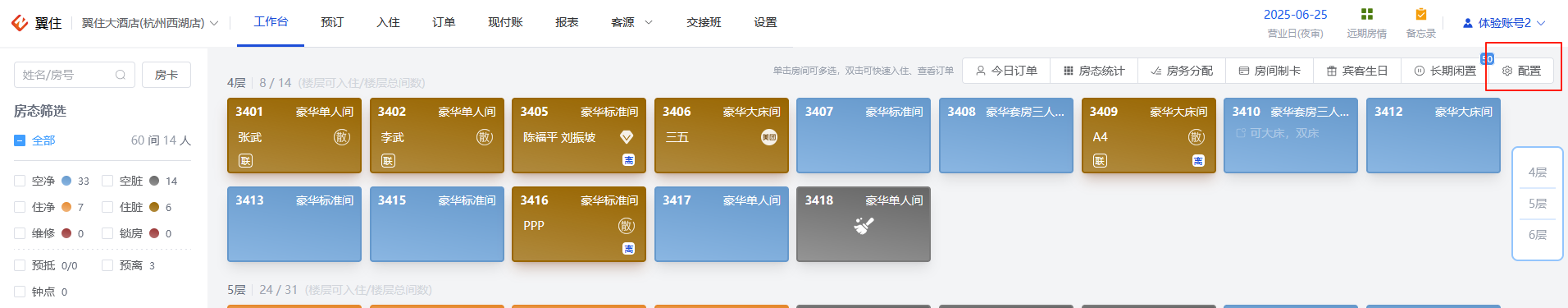Check the 空脏 filter checkbox
The height and width of the screenshot is (308, 1568).
(107, 181)
